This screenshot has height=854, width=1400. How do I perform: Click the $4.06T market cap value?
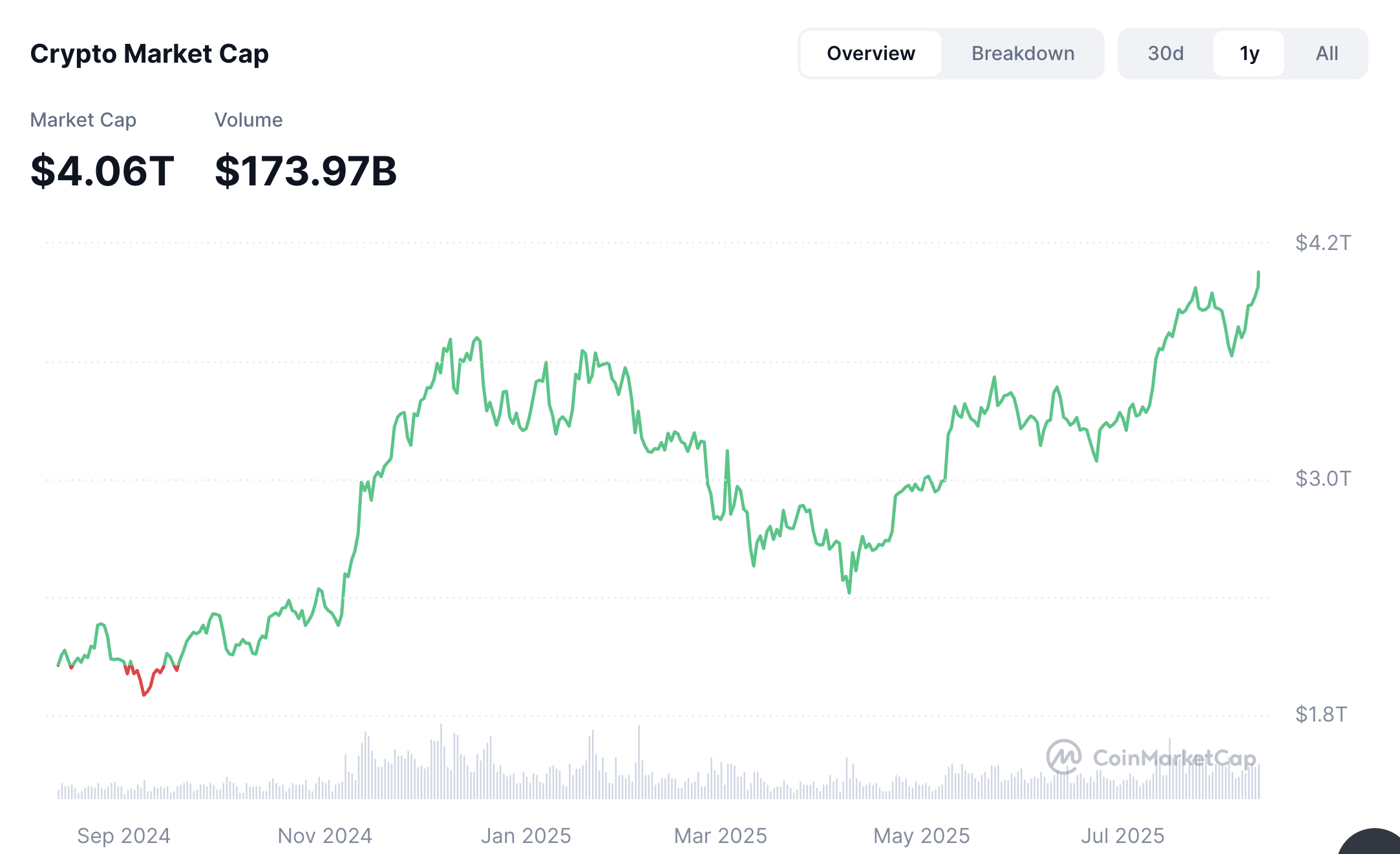[x=102, y=171]
